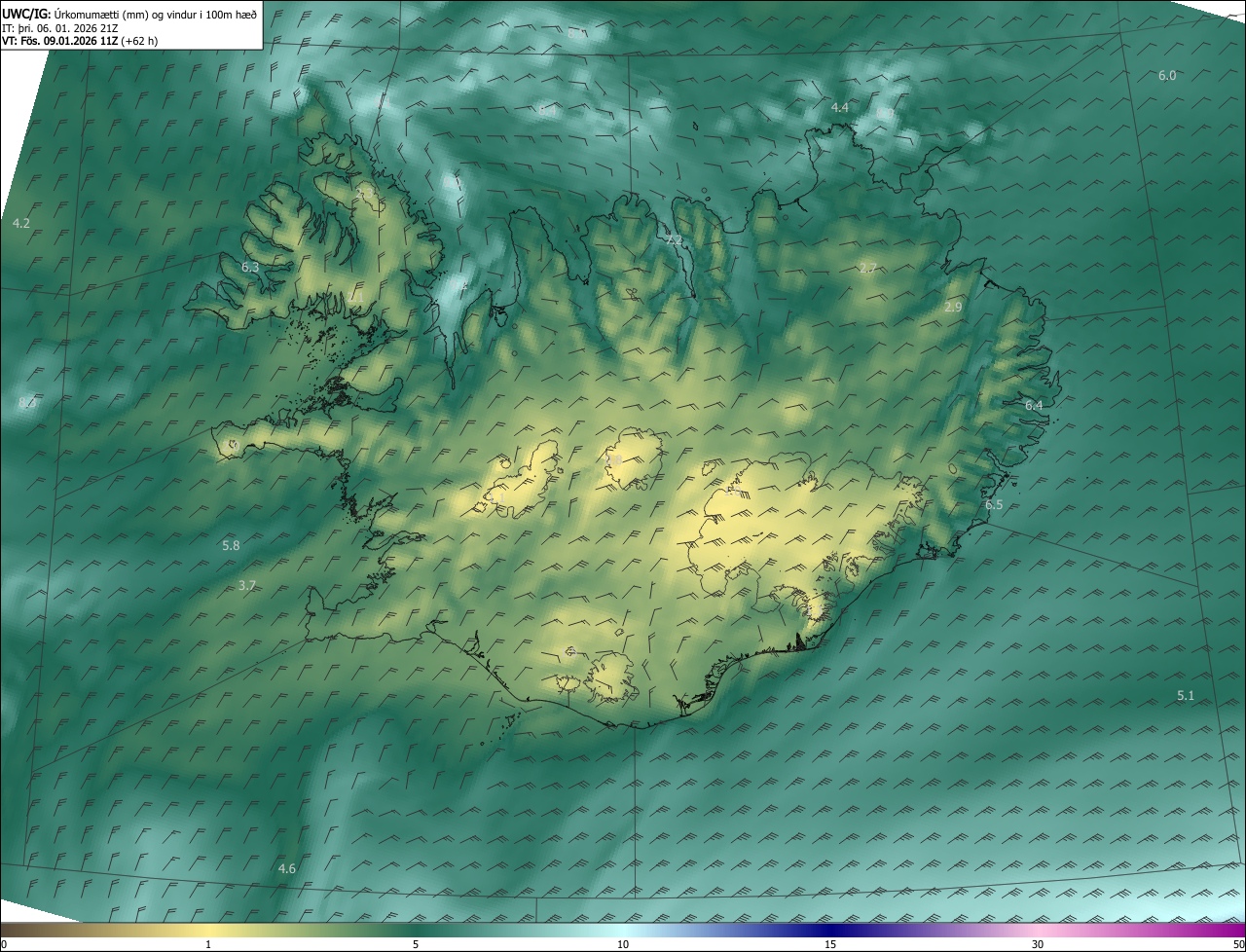Click the 6.5 value on the southeast coast

click(x=994, y=505)
